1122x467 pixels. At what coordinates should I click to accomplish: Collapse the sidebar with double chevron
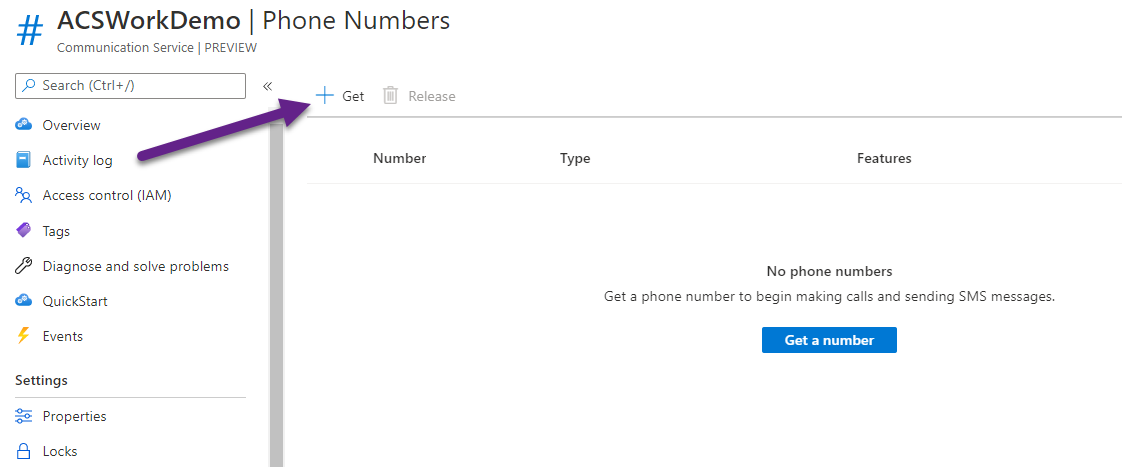[x=268, y=86]
